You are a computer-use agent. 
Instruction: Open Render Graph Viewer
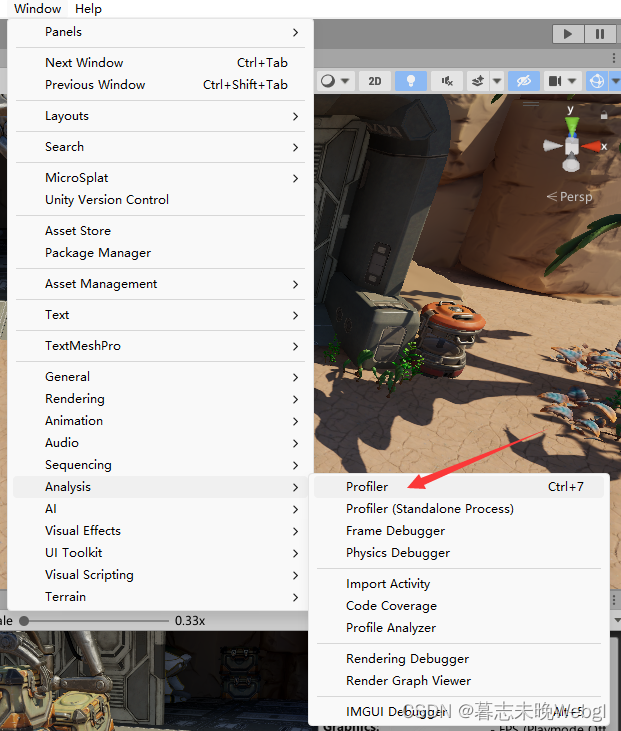[x=459, y=681]
